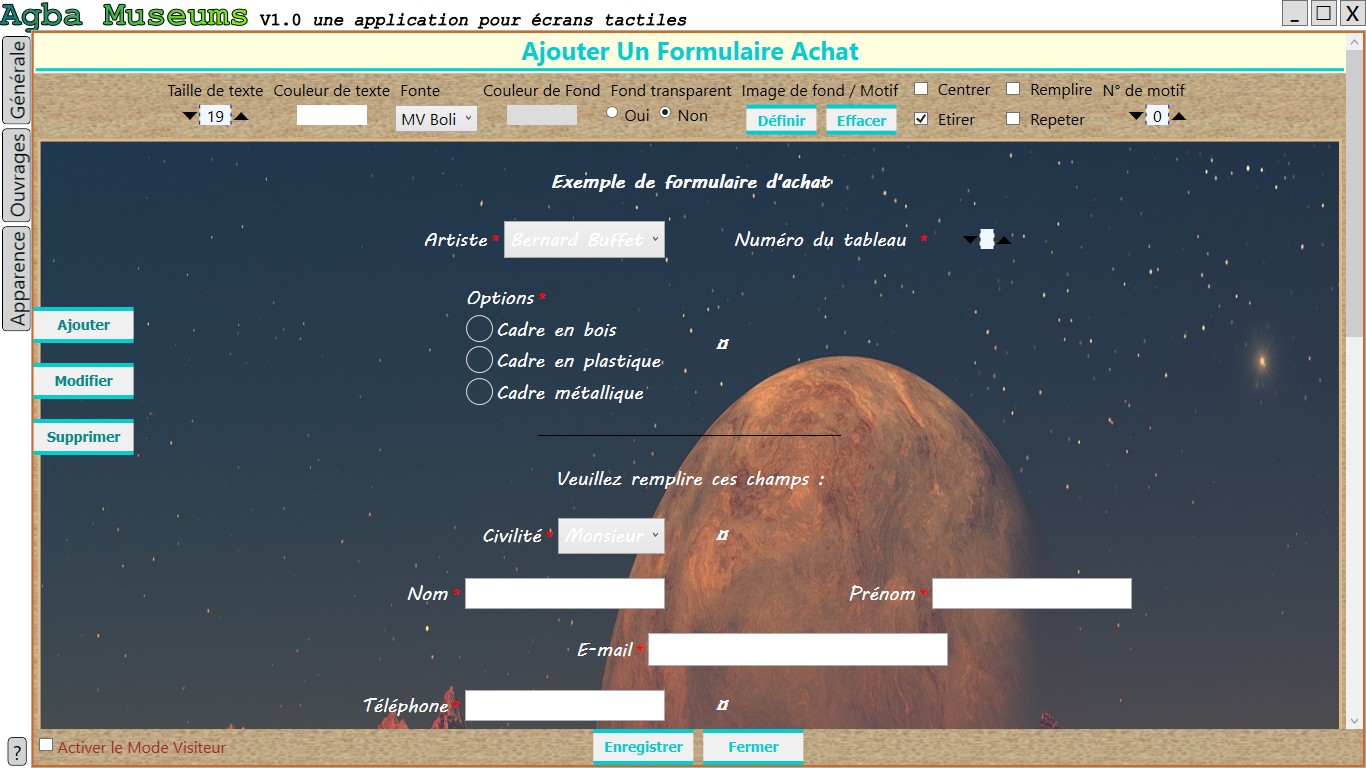
Task: Click the Modifier button
Action: click(x=84, y=381)
